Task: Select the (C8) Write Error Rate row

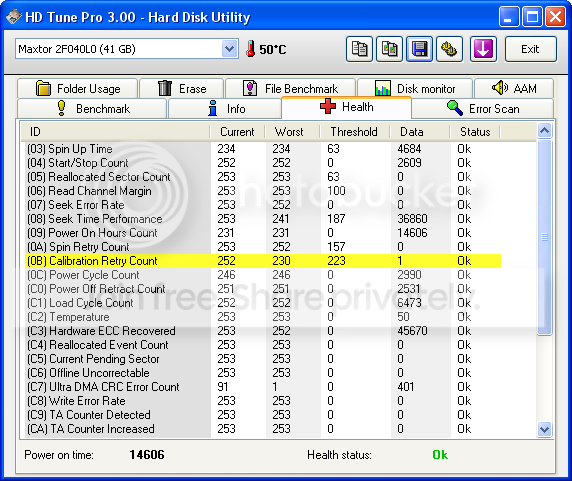Action: 263,401
